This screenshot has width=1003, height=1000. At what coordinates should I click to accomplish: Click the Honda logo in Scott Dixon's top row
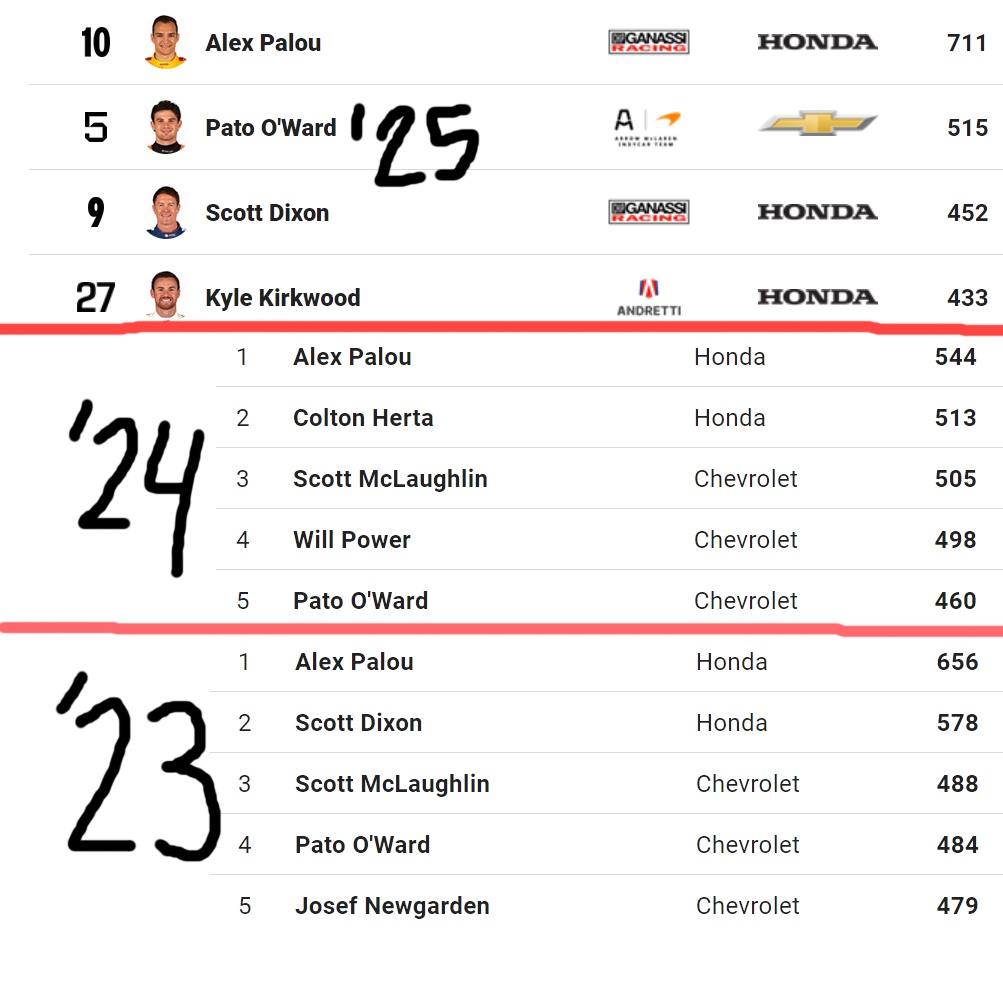pos(817,212)
